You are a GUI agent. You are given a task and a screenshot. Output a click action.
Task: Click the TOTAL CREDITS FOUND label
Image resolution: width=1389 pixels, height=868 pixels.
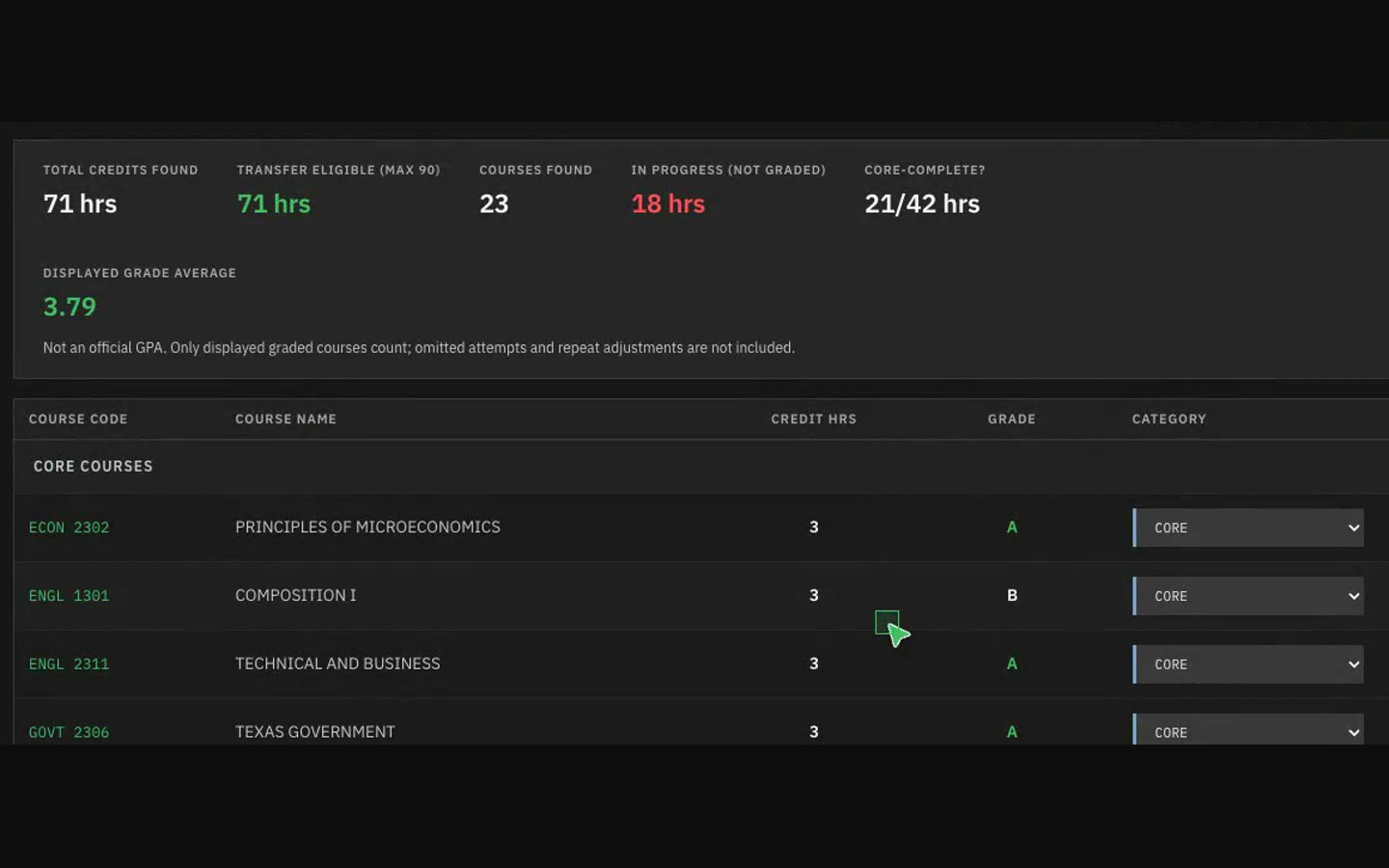(x=121, y=170)
